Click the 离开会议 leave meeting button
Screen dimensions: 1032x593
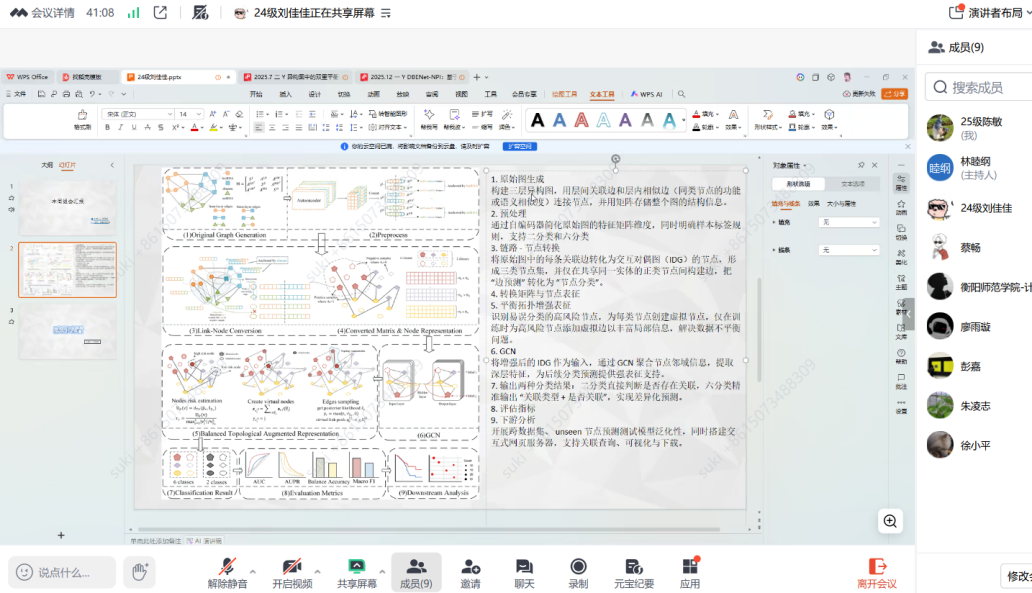click(877, 572)
